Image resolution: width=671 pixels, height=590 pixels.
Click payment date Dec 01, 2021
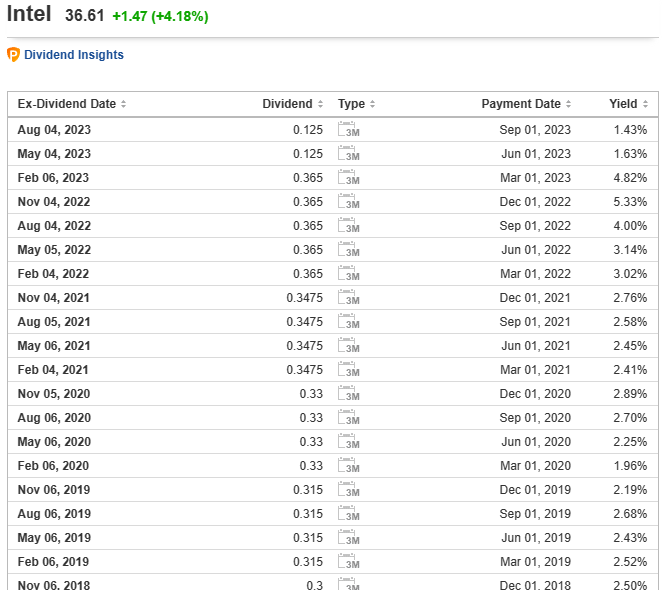(535, 297)
